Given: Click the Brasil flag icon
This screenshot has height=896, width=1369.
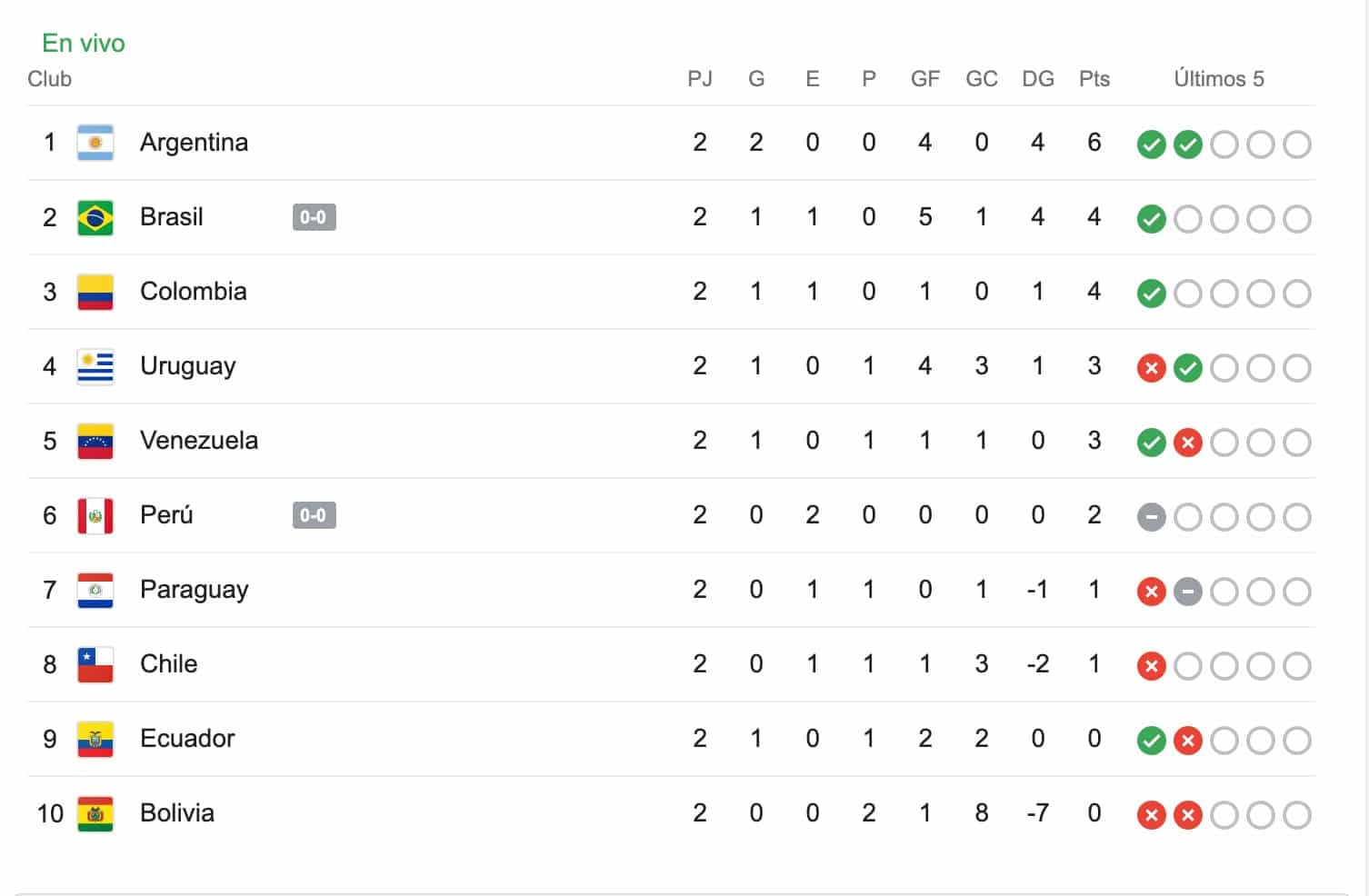Looking at the screenshot, I should point(95,217).
